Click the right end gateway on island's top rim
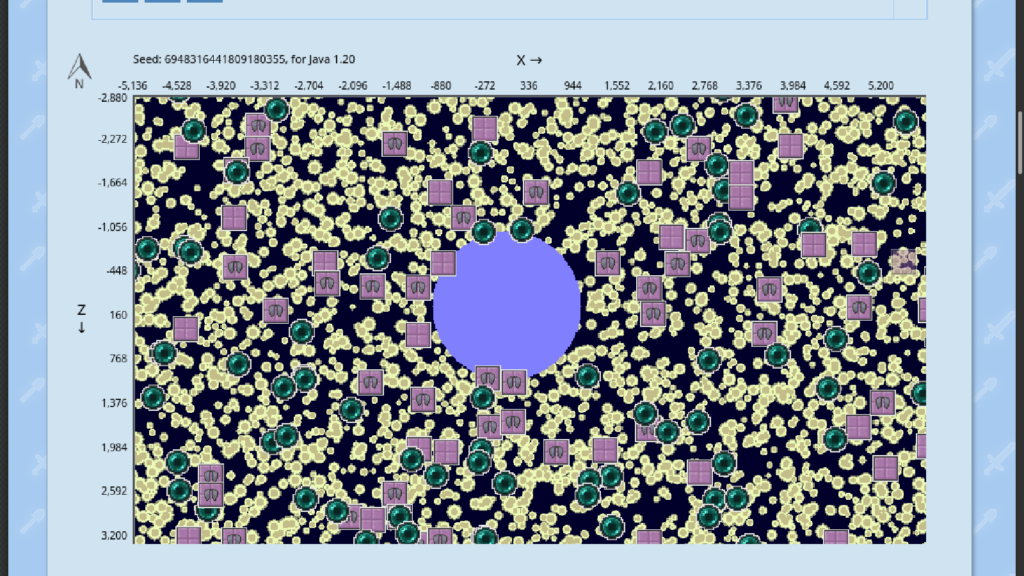The image size is (1024, 576). click(x=520, y=230)
